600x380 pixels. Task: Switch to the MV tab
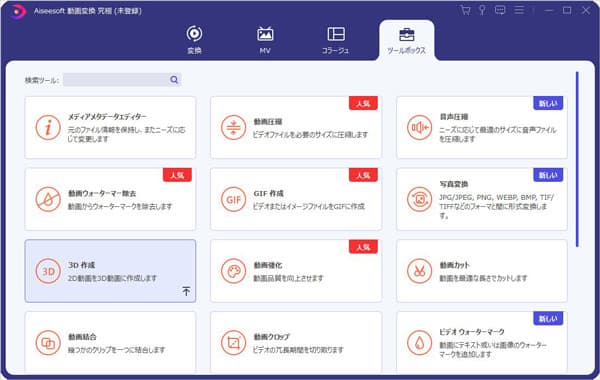(265, 40)
